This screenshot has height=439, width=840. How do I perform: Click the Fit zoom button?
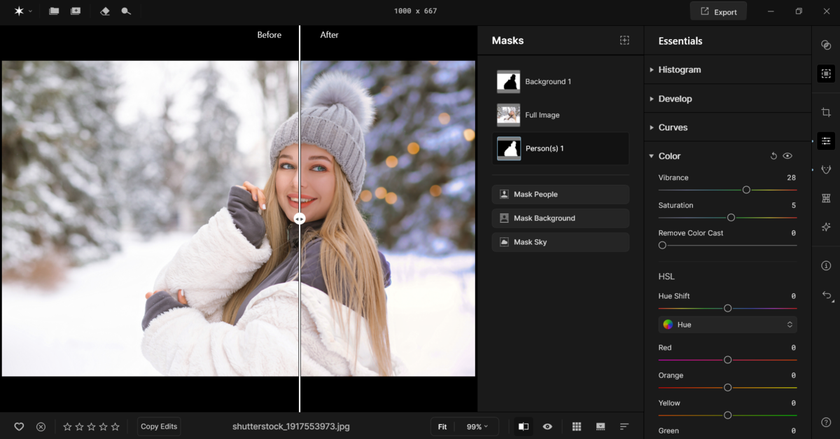coord(442,427)
